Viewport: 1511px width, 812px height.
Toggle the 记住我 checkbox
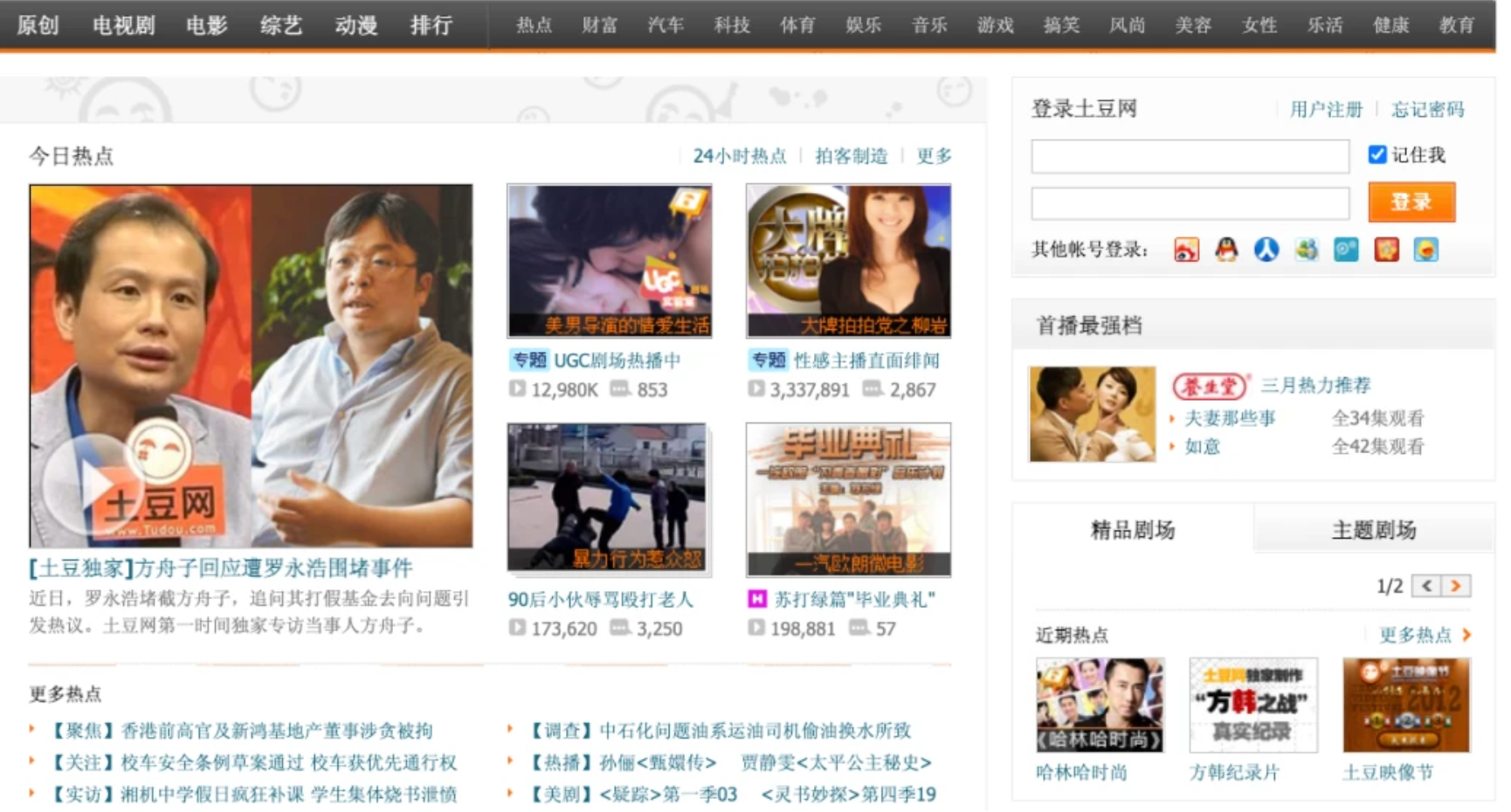(1377, 155)
